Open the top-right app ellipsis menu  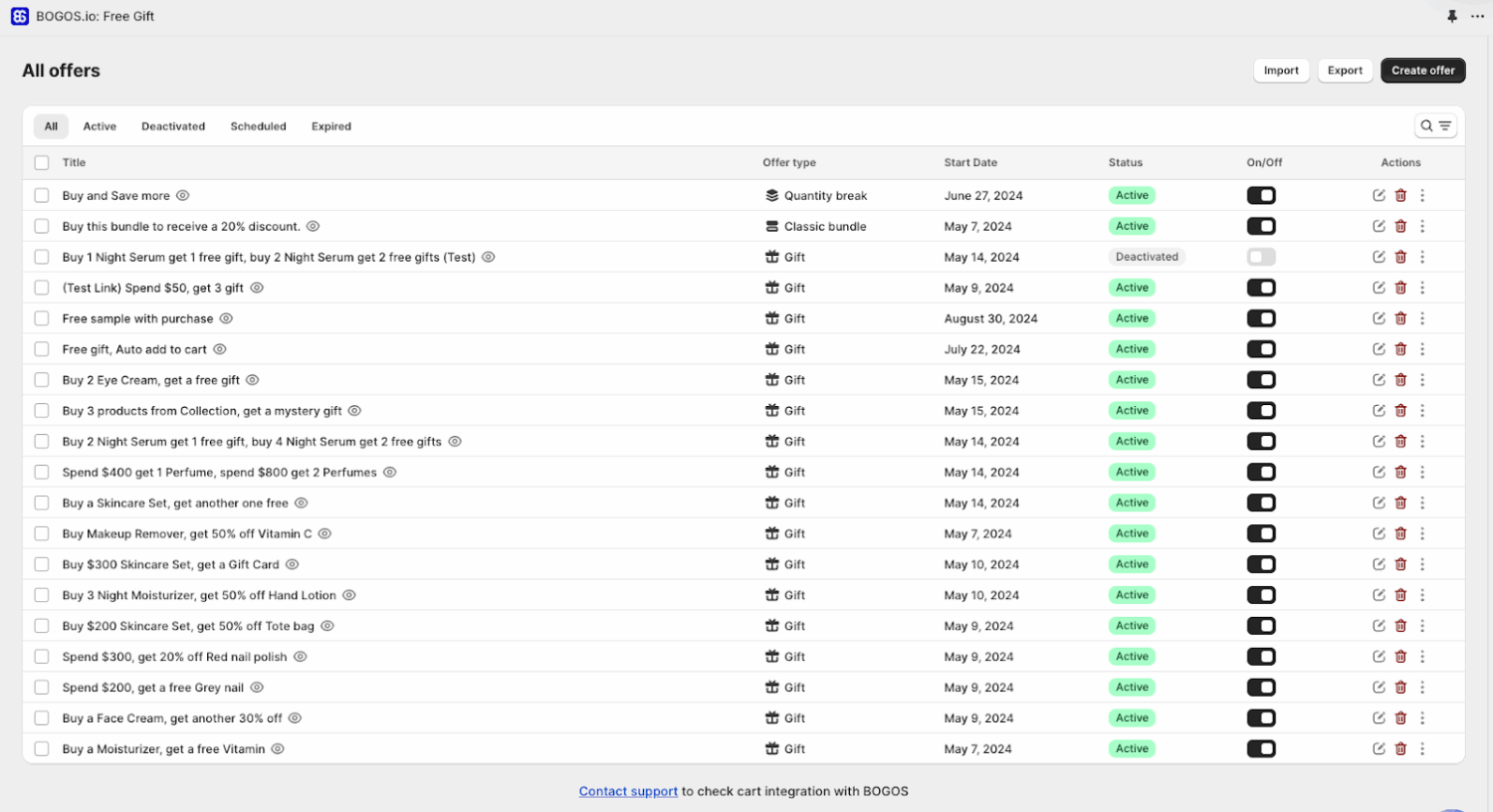click(1477, 16)
